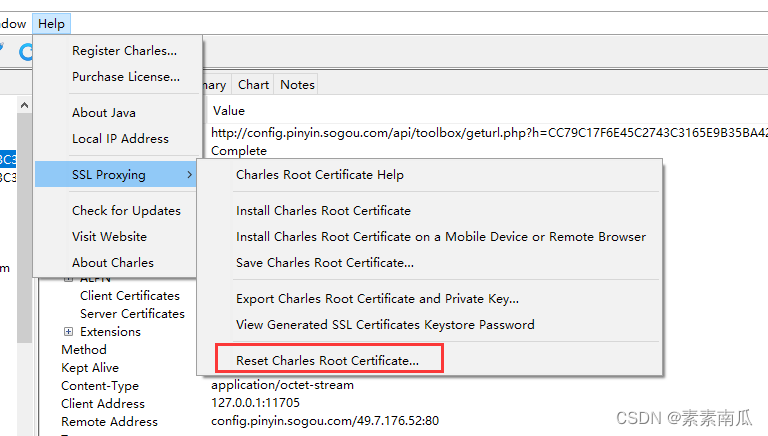The image size is (768, 436).
Task: Export Charles Root Certificate and Private Key
Action: pyautogui.click(x=377, y=299)
